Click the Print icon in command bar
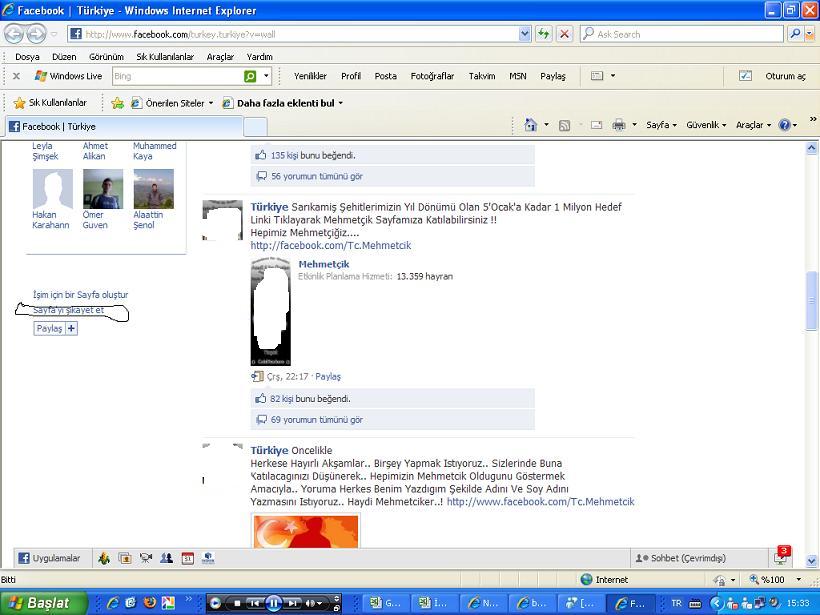Image resolution: width=820 pixels, height=615 pixels. pyautogui.click(x=618, y=125)
